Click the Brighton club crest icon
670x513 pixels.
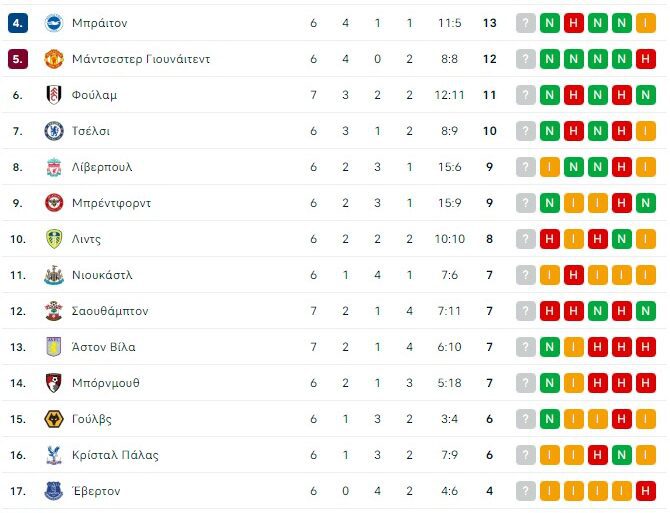pyautogui.click(x=54, y=23)
